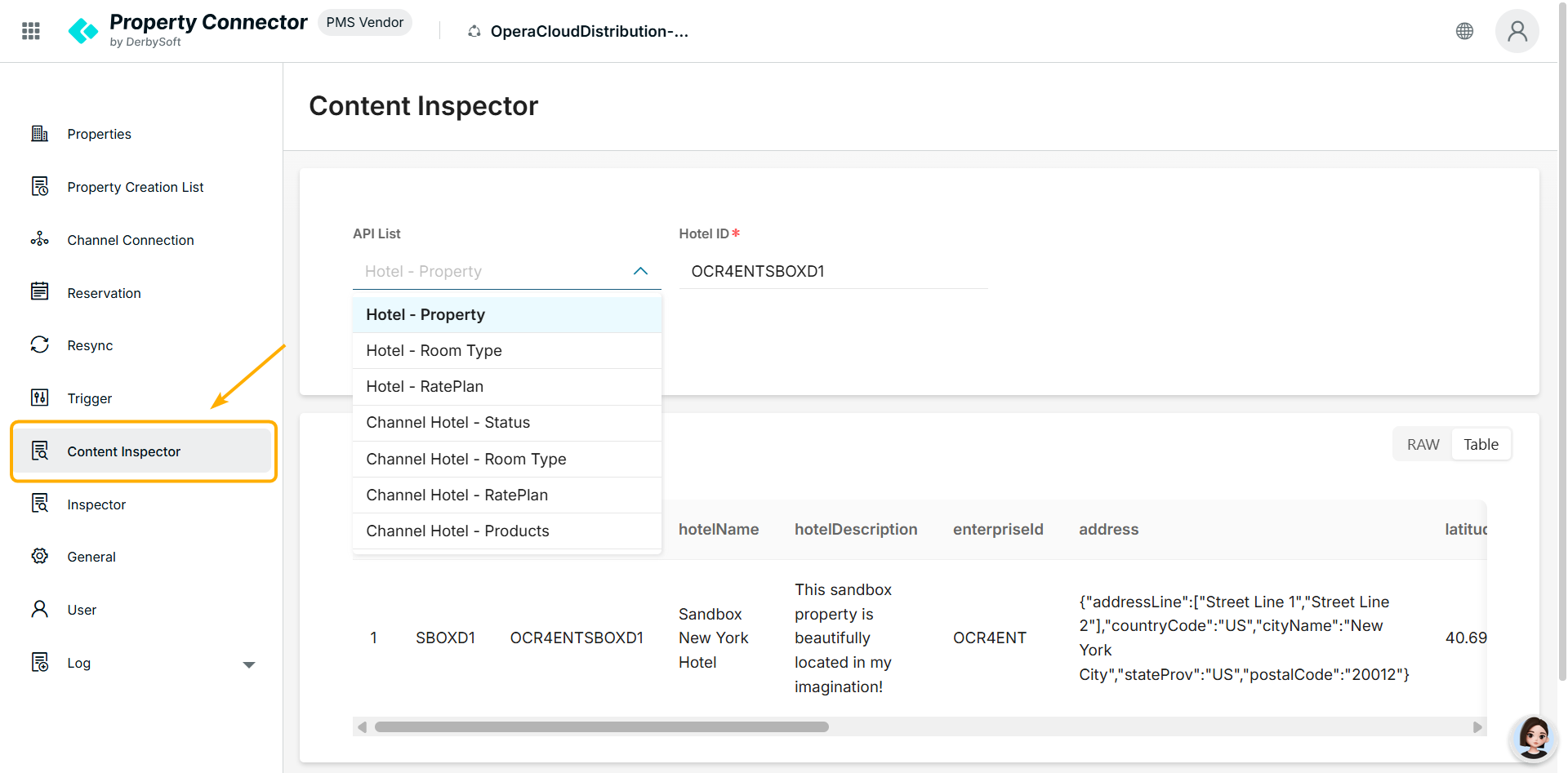
Task: Click the OCR4ENT enterpriseId cell
Action: click(x=990, y=638)
